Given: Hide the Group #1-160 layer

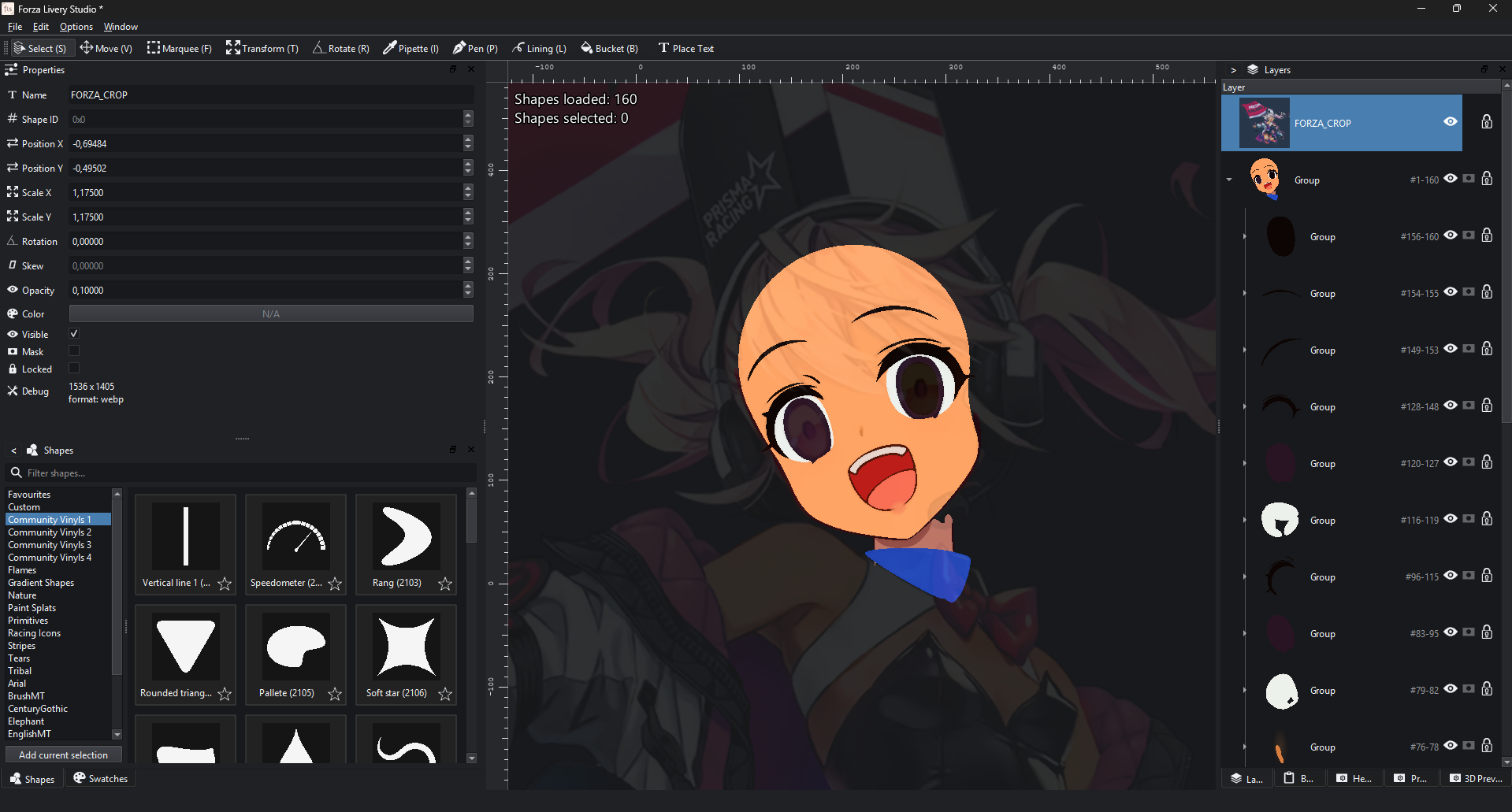Looking at the screenshot, I should pos(1451,178).
